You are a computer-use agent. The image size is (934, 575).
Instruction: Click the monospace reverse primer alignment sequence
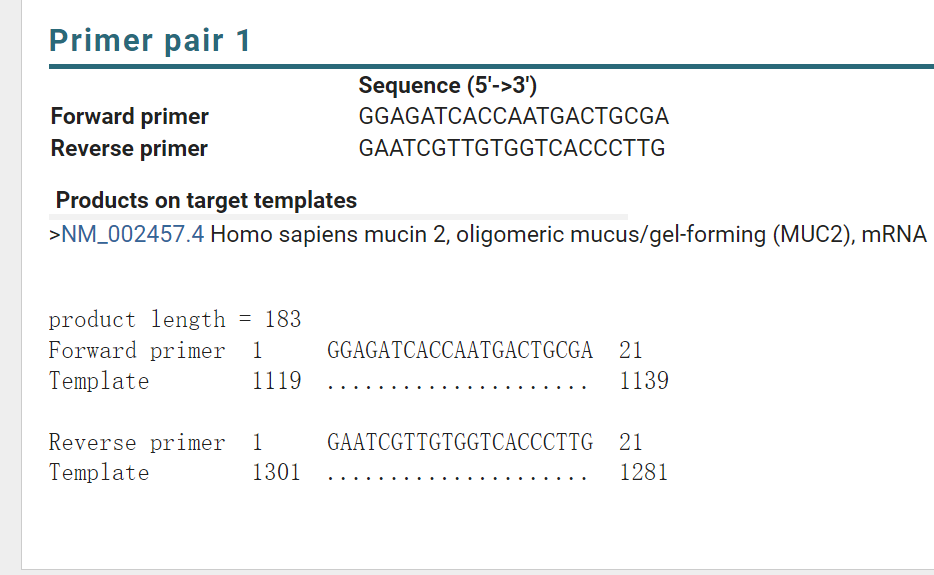(460, 442)
